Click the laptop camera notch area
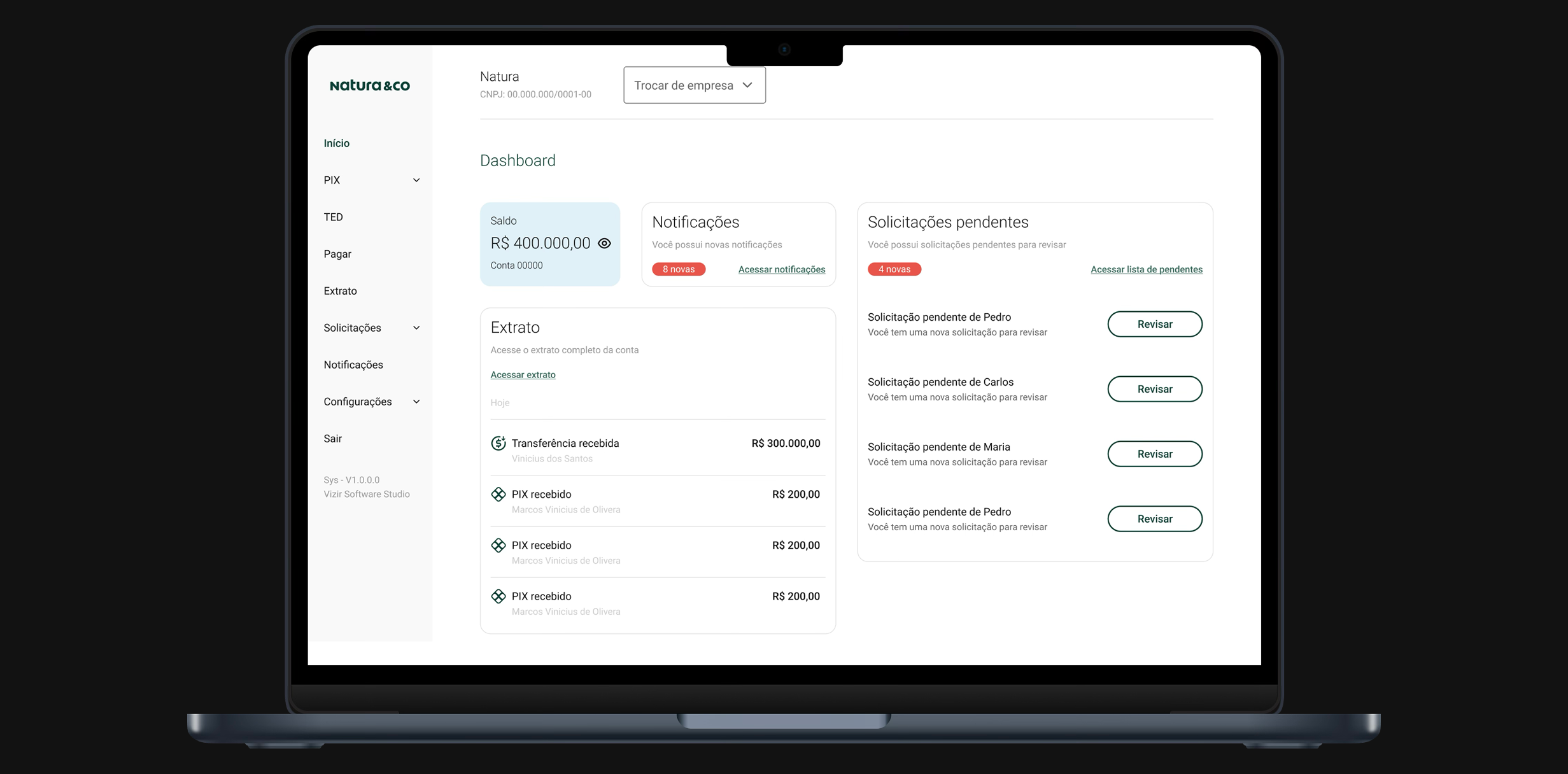 784,51
